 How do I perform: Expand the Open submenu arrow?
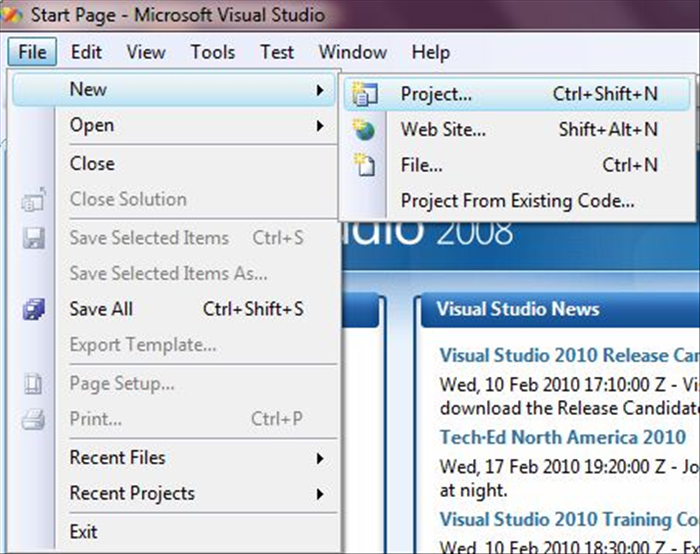[x=320, y=126]
